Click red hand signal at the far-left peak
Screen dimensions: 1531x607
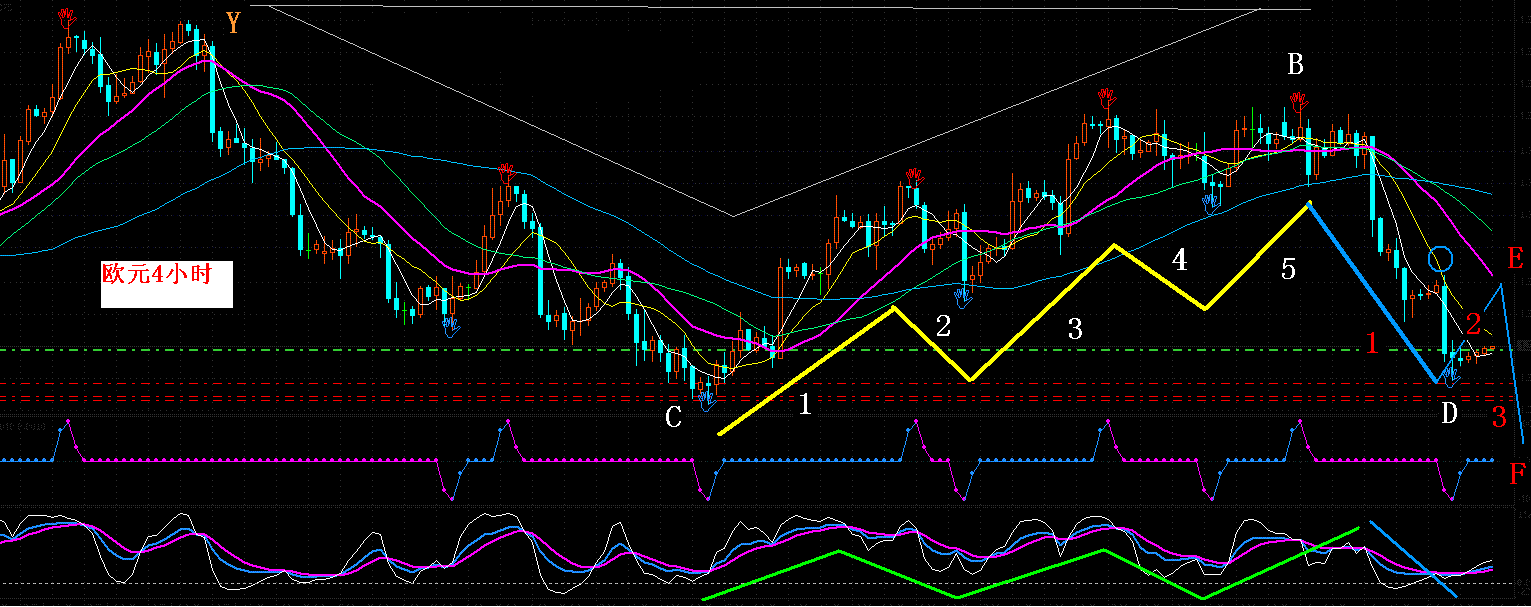coord(67,17)
